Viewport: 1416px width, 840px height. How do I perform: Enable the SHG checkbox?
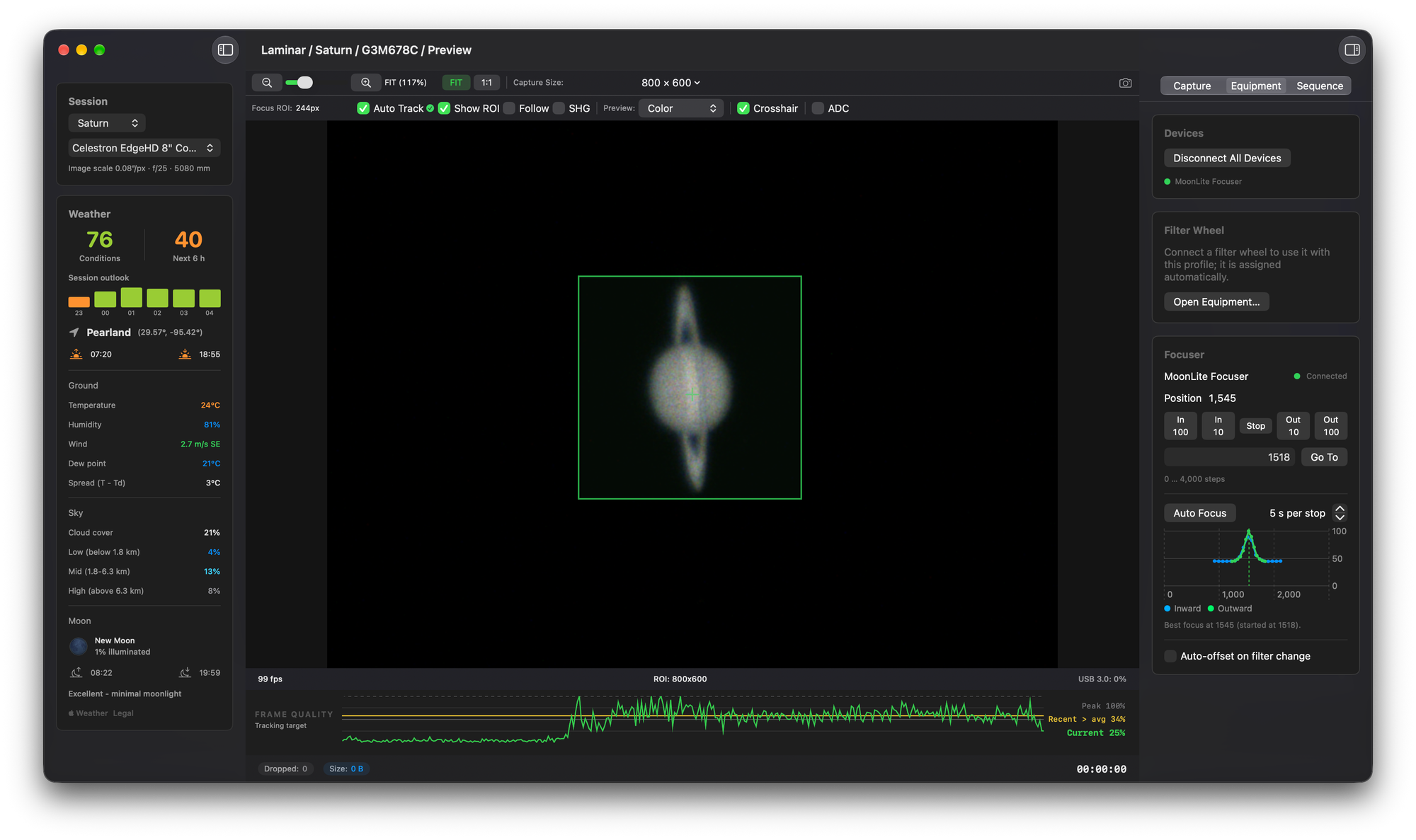pyautogui.click(x=559, y=108)
